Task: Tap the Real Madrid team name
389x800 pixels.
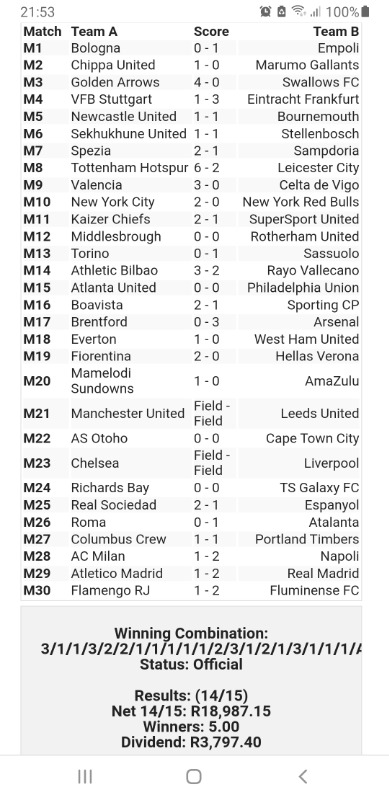Action: click(323, 573)
